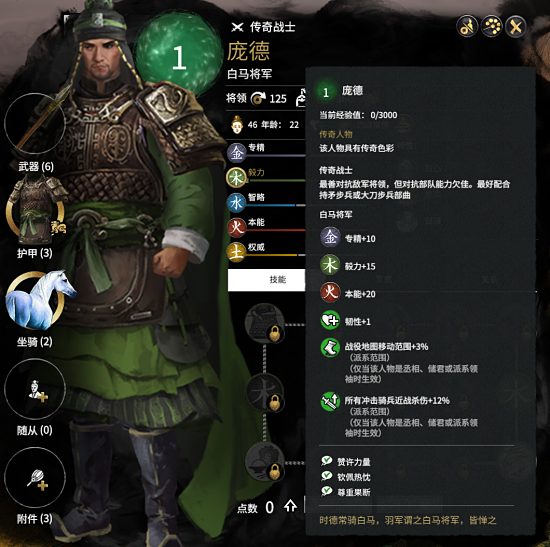Screen dimensions: 550x547
Task: Click the character name 庞德 heading
Action: [x=249, y=52]
